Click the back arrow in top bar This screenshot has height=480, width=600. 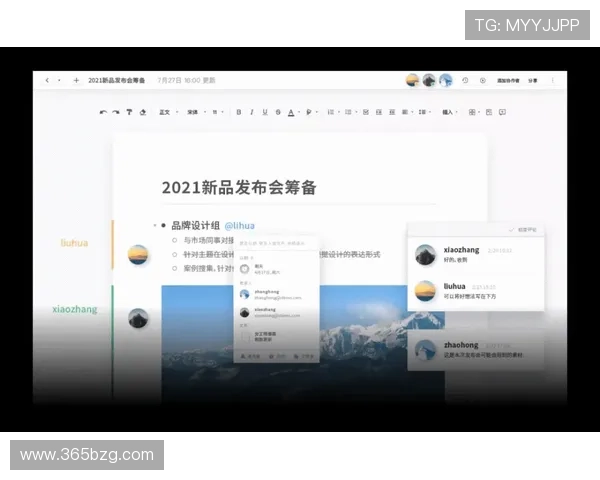click(x=47, y=80)
